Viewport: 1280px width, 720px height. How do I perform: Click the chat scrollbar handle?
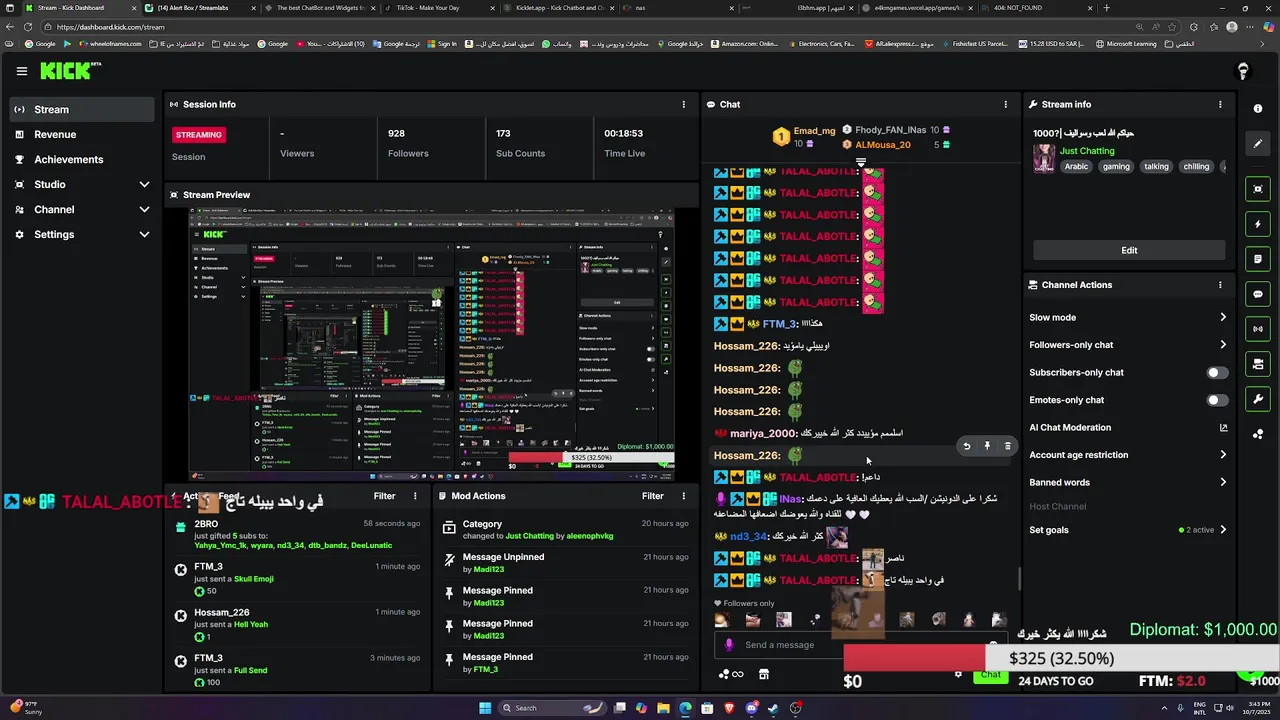[x=1019, y=578]
